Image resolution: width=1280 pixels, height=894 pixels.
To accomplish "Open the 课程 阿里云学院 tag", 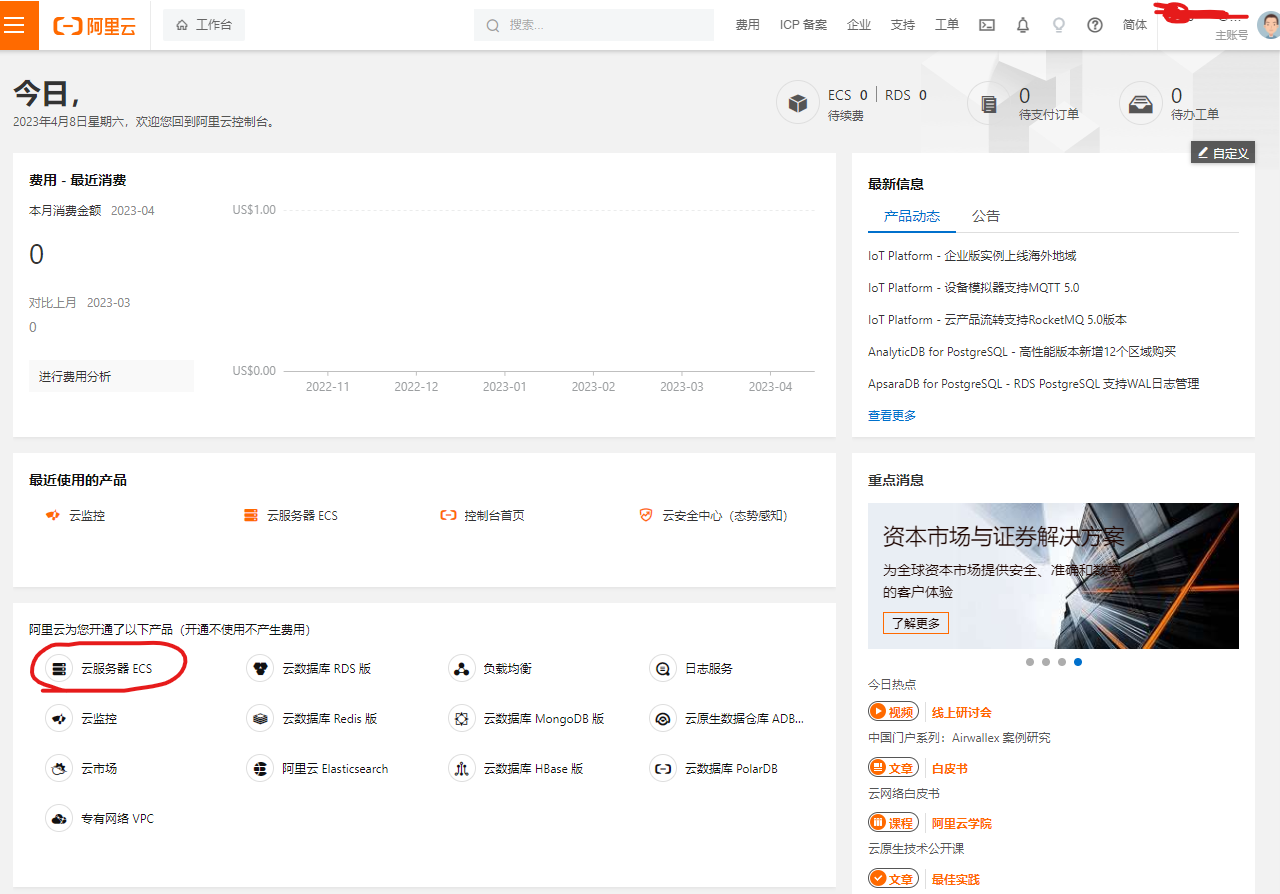I will tap(930, 823).
